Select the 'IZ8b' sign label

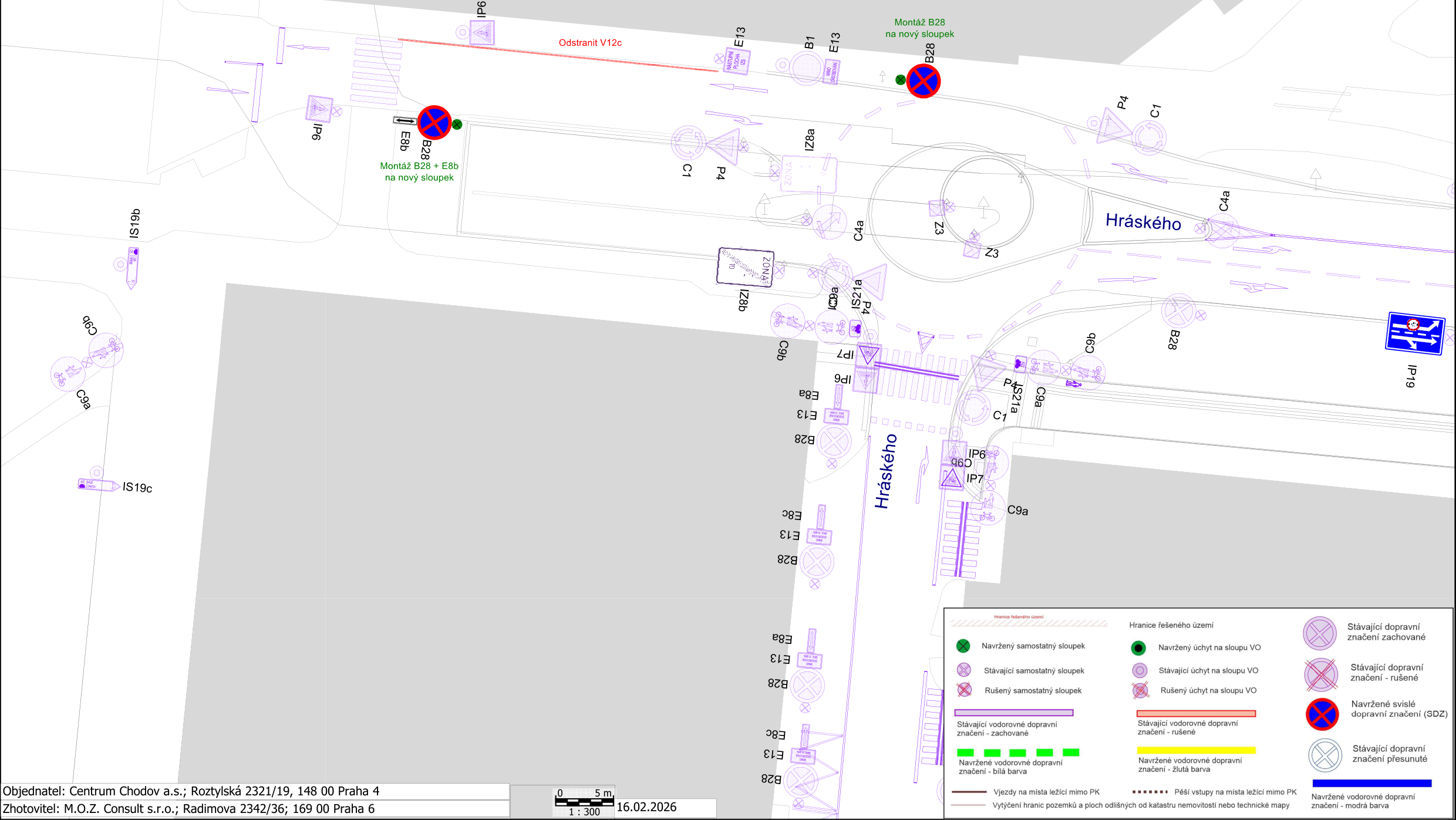click(743, 300)
